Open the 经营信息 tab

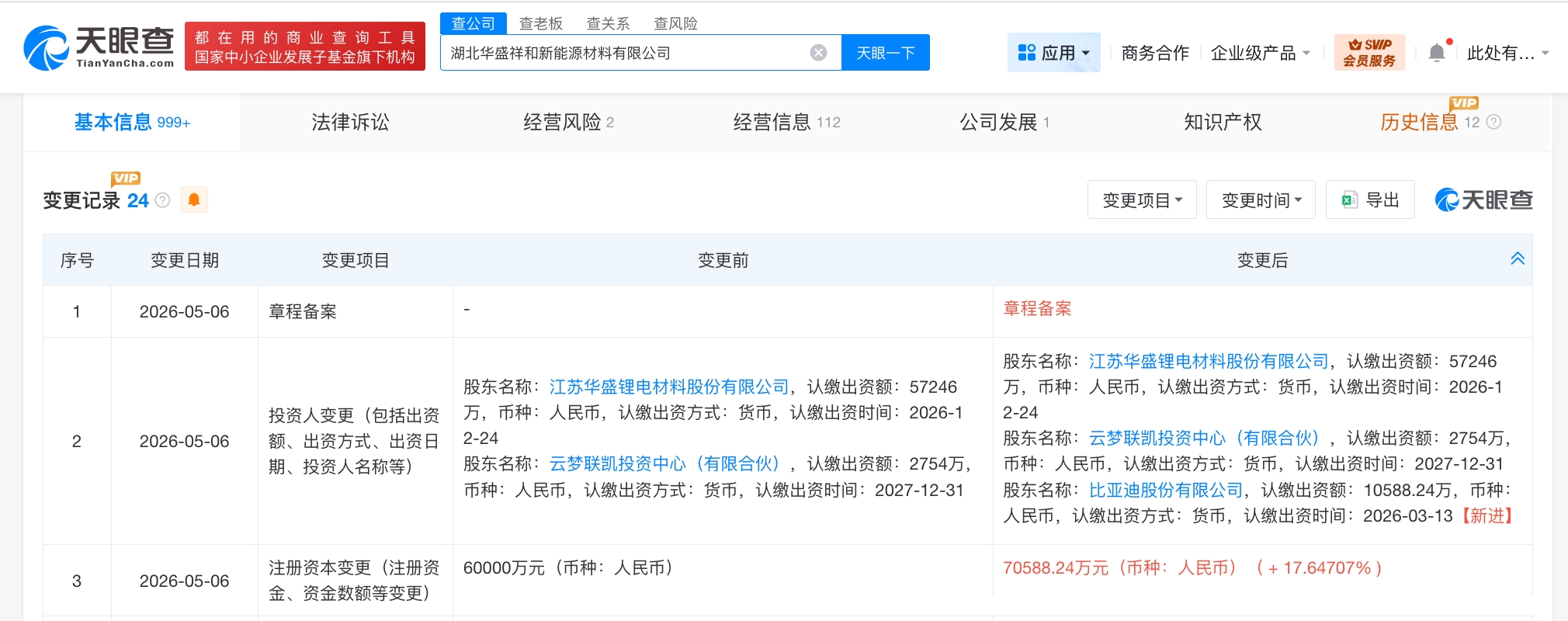tap(786, 122)
